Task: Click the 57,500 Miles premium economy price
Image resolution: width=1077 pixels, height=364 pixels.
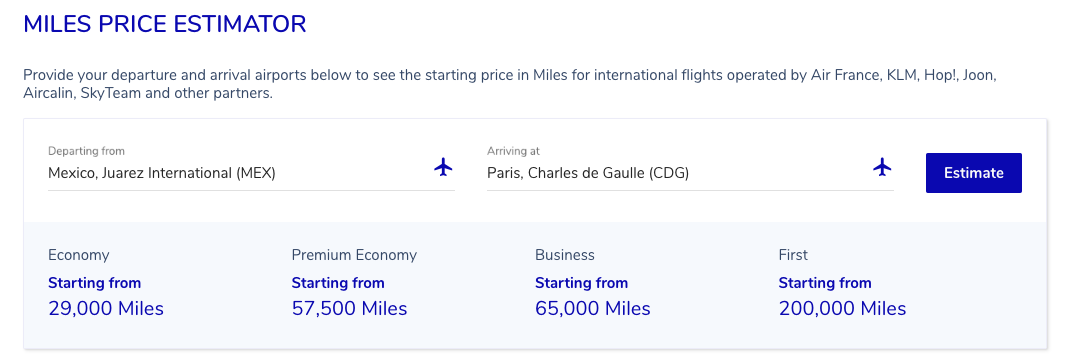Action: [349, 309]
